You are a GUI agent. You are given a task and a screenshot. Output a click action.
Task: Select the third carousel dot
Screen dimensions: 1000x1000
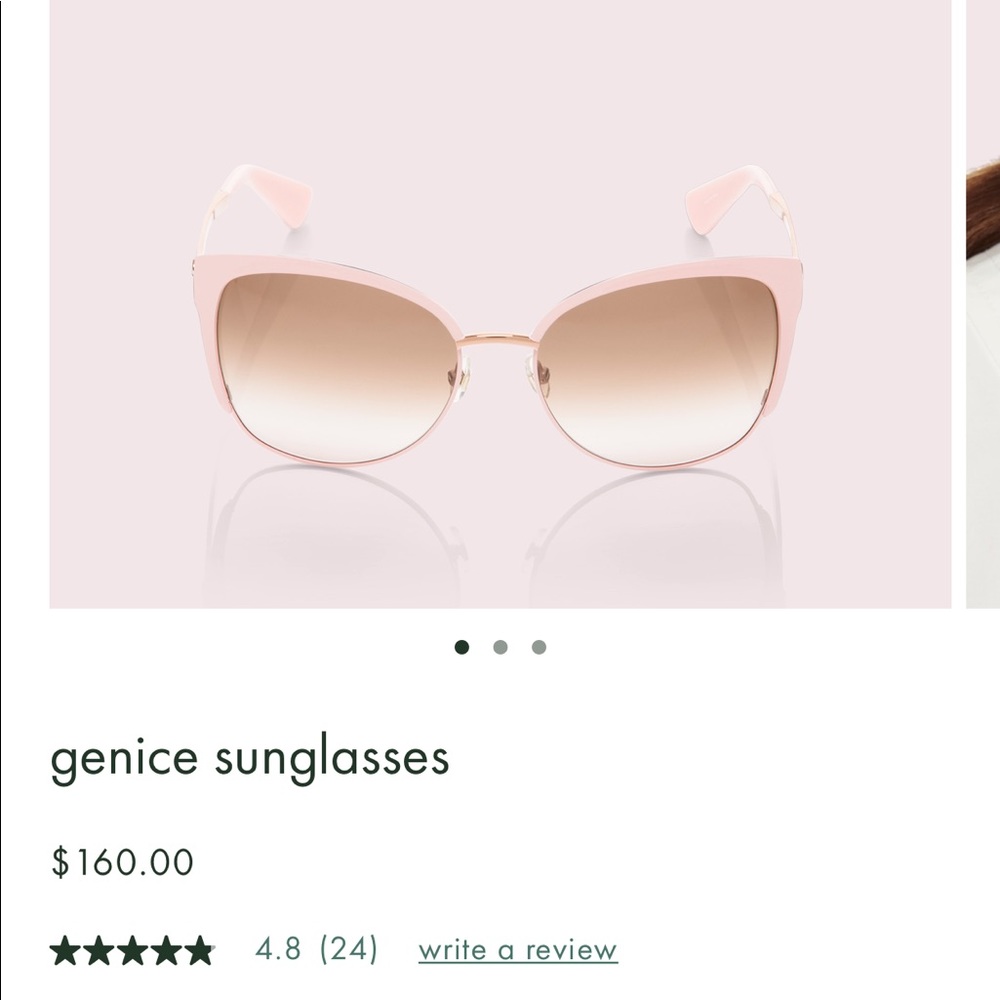point(539,647)
